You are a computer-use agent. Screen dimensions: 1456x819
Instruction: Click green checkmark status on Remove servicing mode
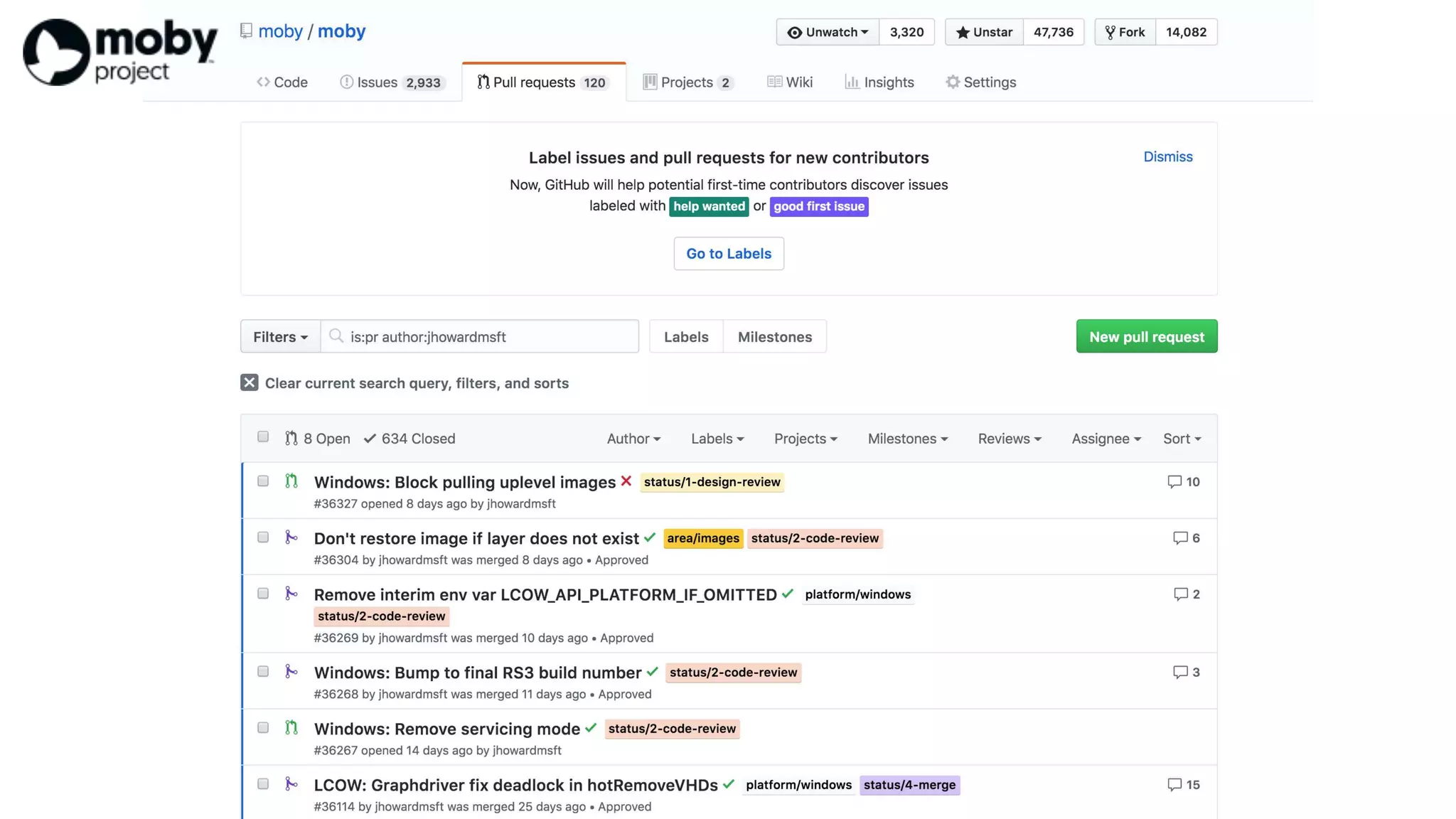coord(591,728)
